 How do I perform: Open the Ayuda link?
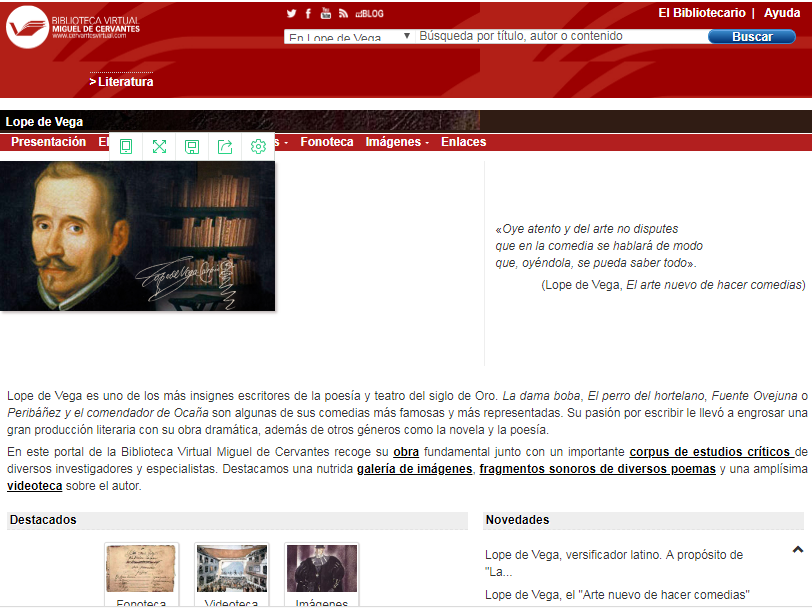pyautogui.click(x=782, y=13)
